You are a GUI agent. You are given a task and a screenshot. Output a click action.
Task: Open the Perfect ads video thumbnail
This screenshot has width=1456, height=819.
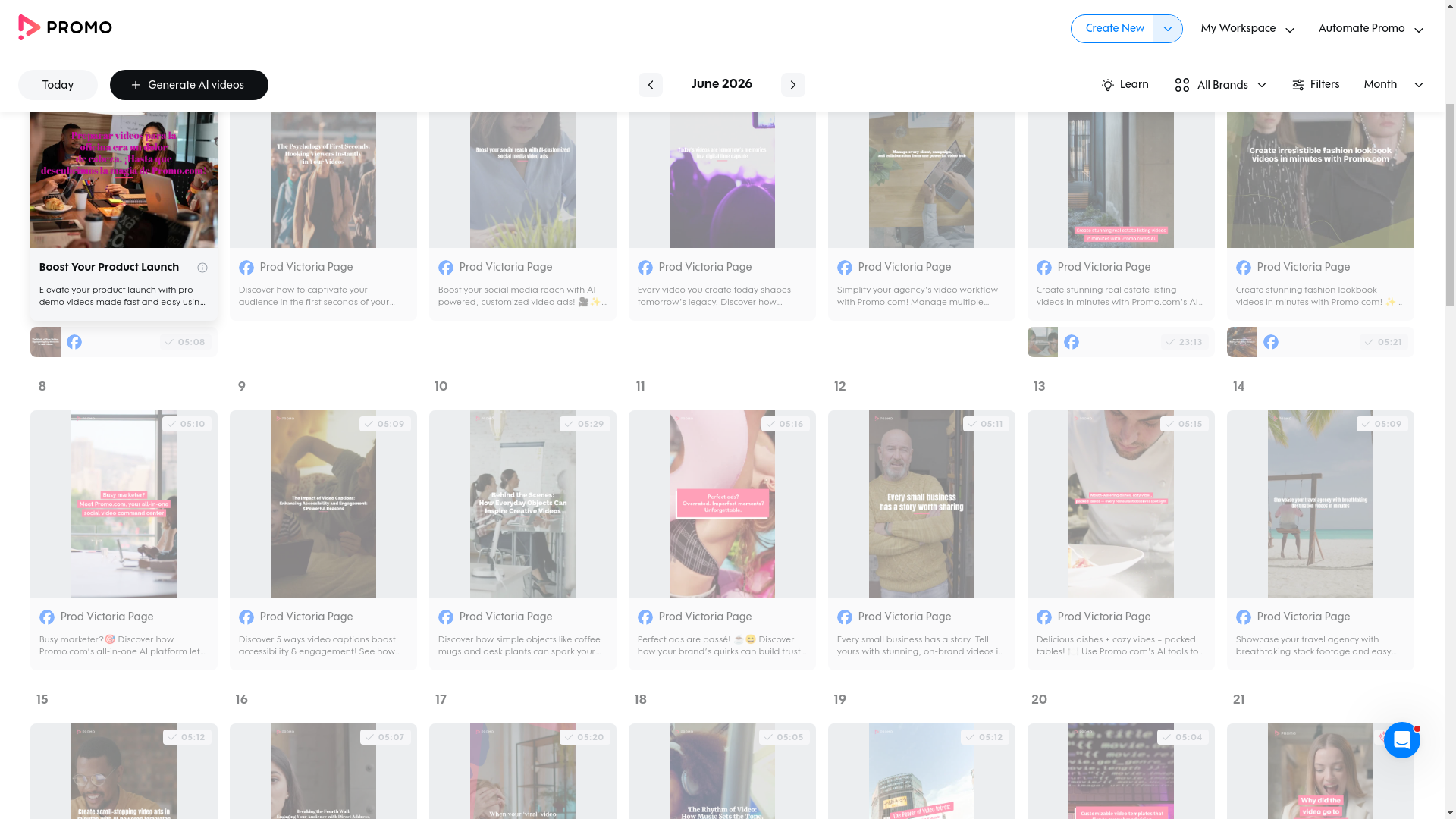click(x=722, y=504)
